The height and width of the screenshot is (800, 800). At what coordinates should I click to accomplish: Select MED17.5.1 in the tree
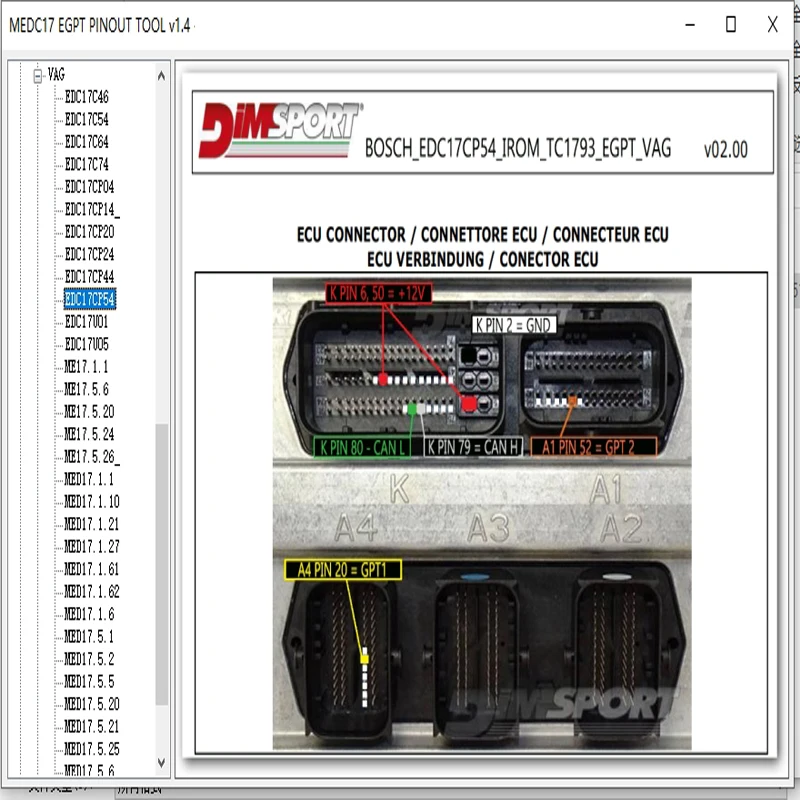coord(89,636)
